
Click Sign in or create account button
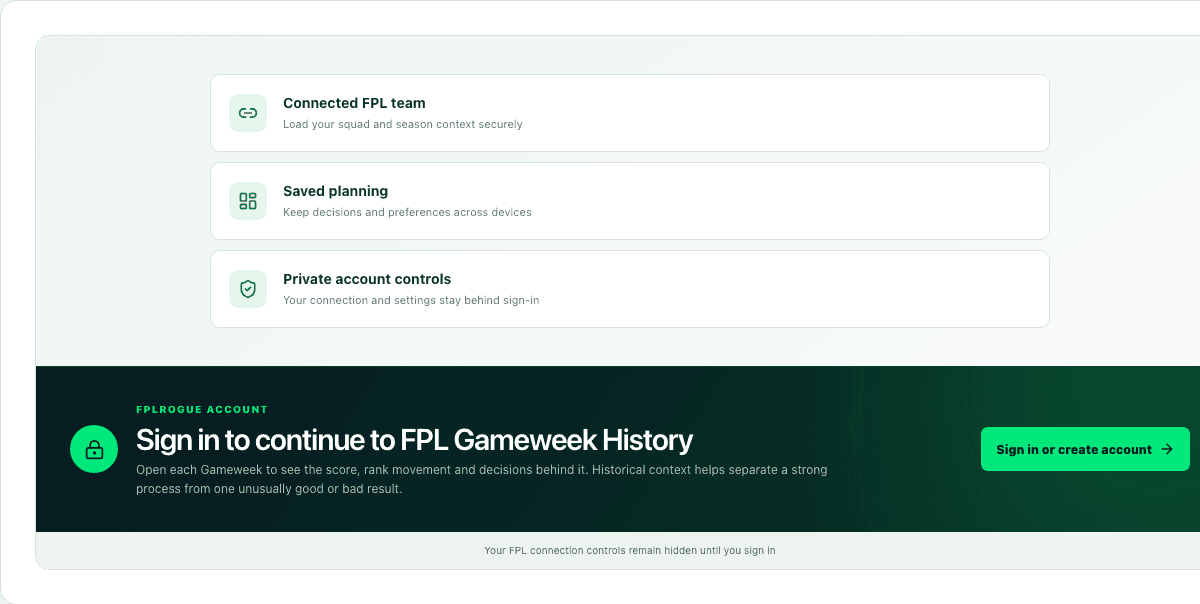(1085, 449)
